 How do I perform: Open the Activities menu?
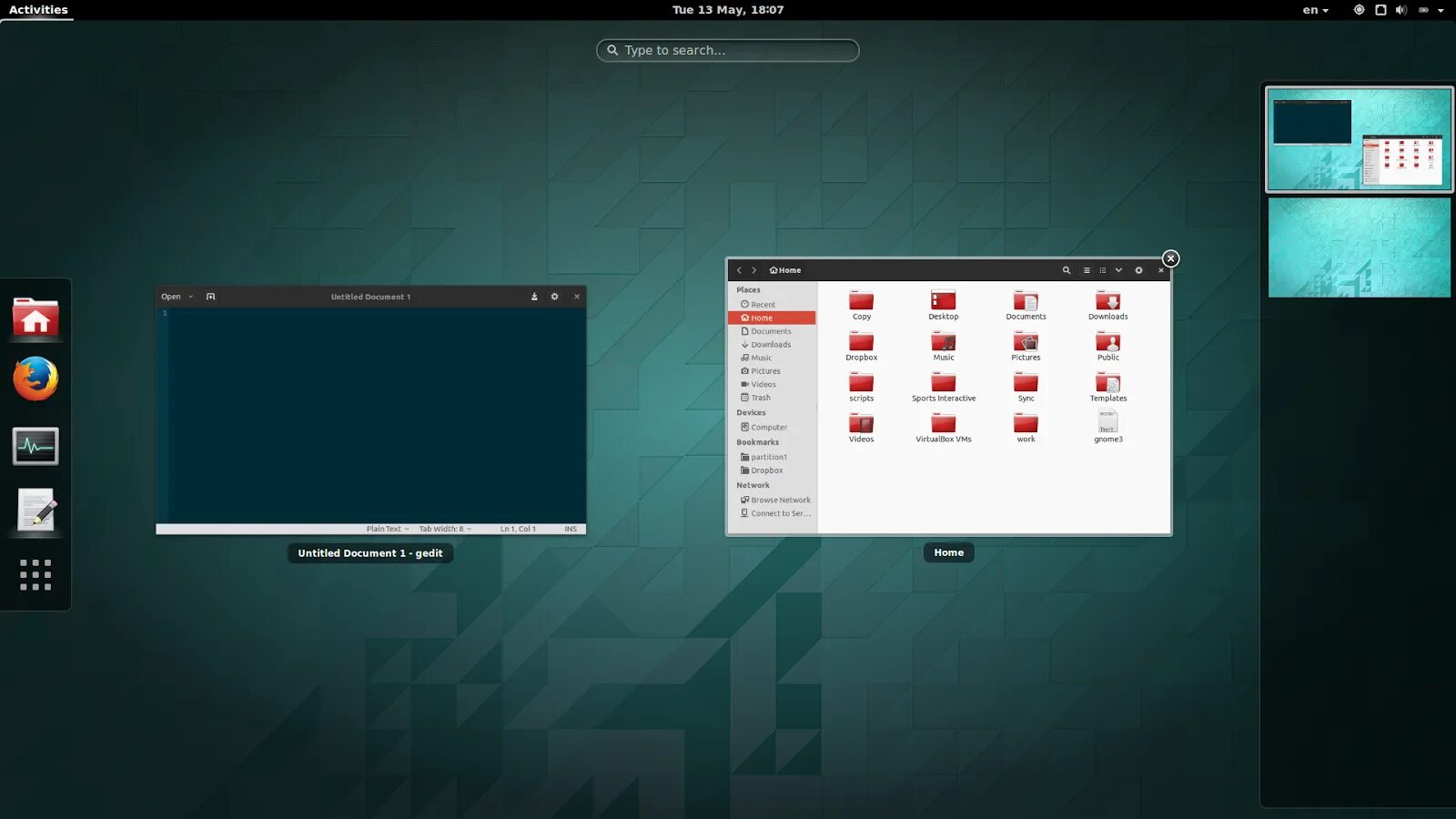[36, 9]
